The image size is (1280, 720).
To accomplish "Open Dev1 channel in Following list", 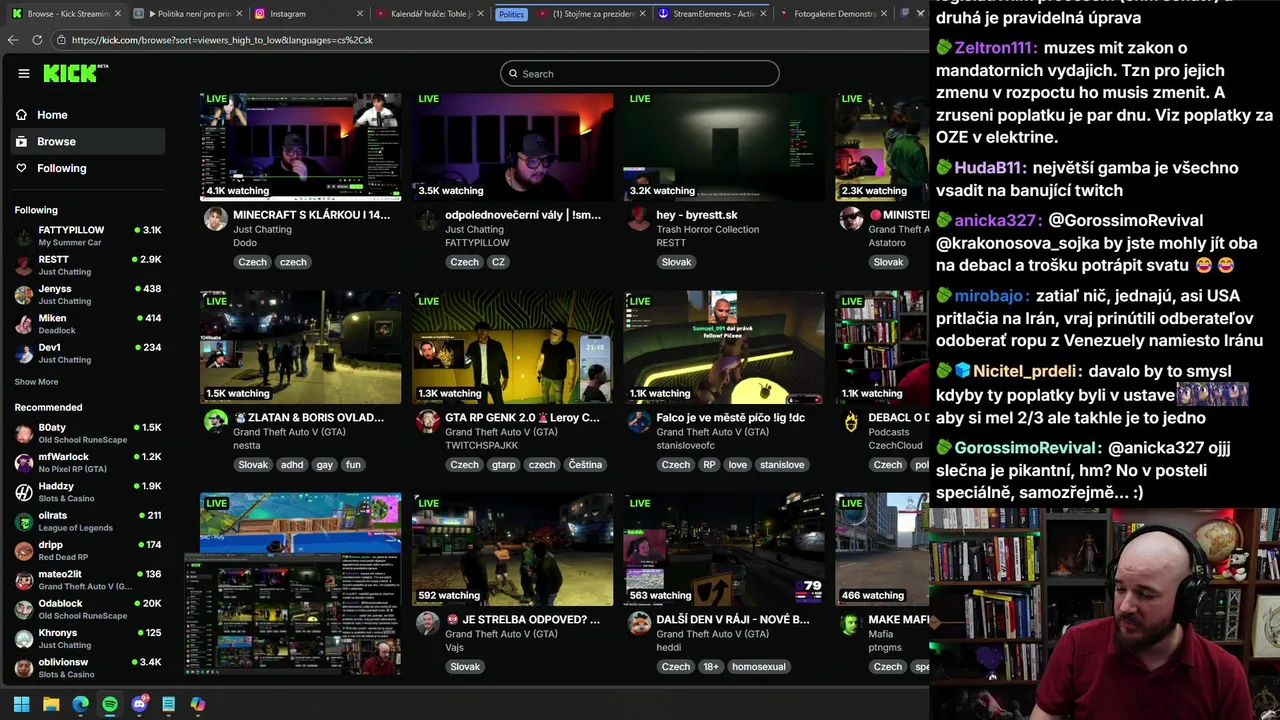I will pyautogui.click(x=88, y=354).
